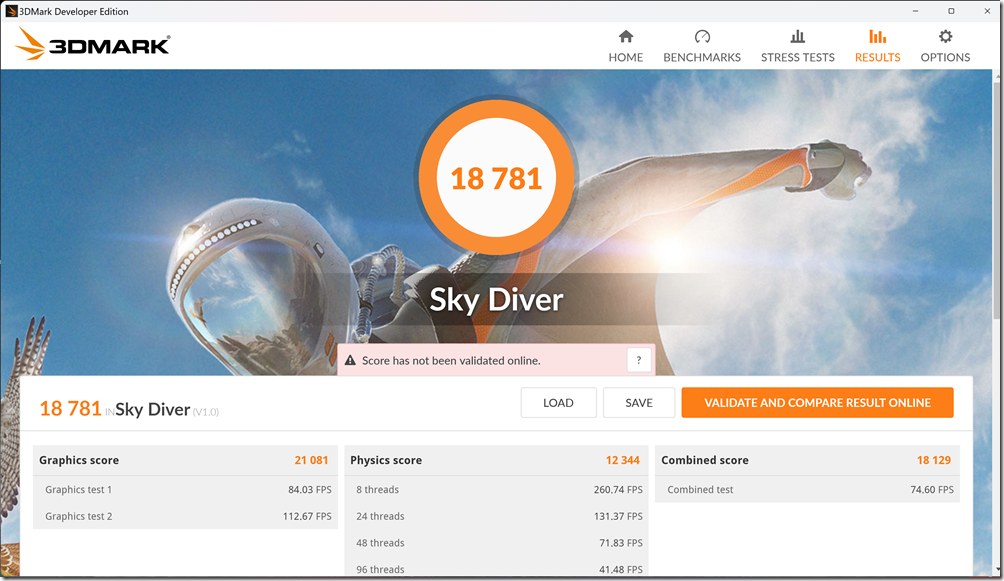
Task: Select the Combined test FPS row
Action: [x=806, y=489]
